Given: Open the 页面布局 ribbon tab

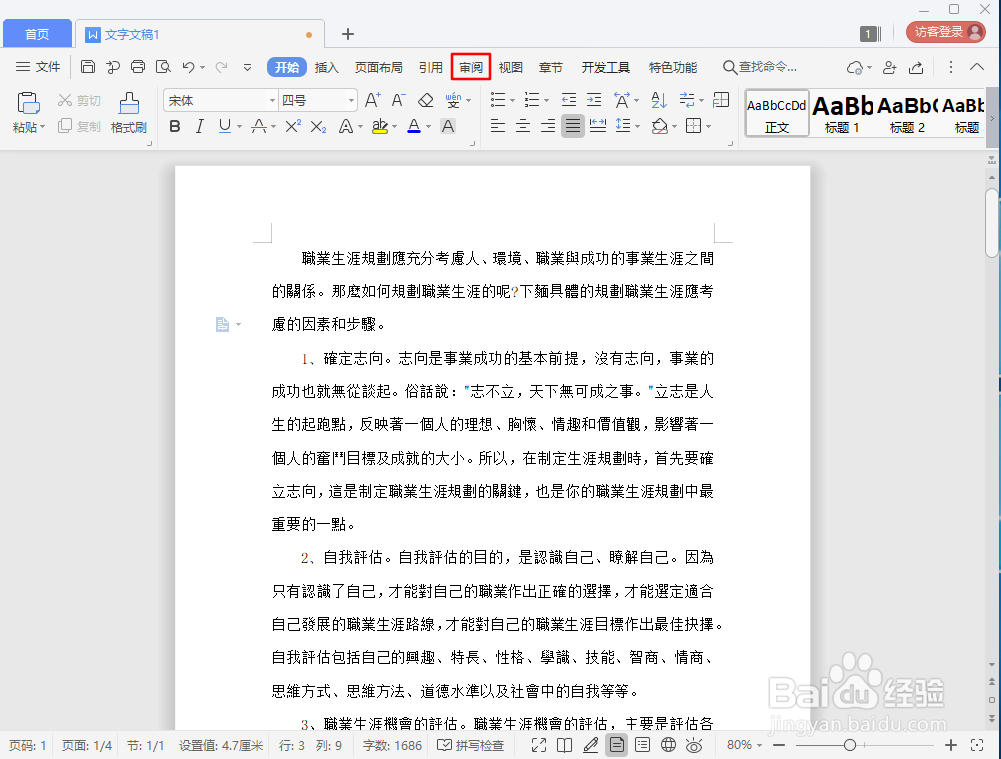Looking at the screenshot, I should coord(379,67).
